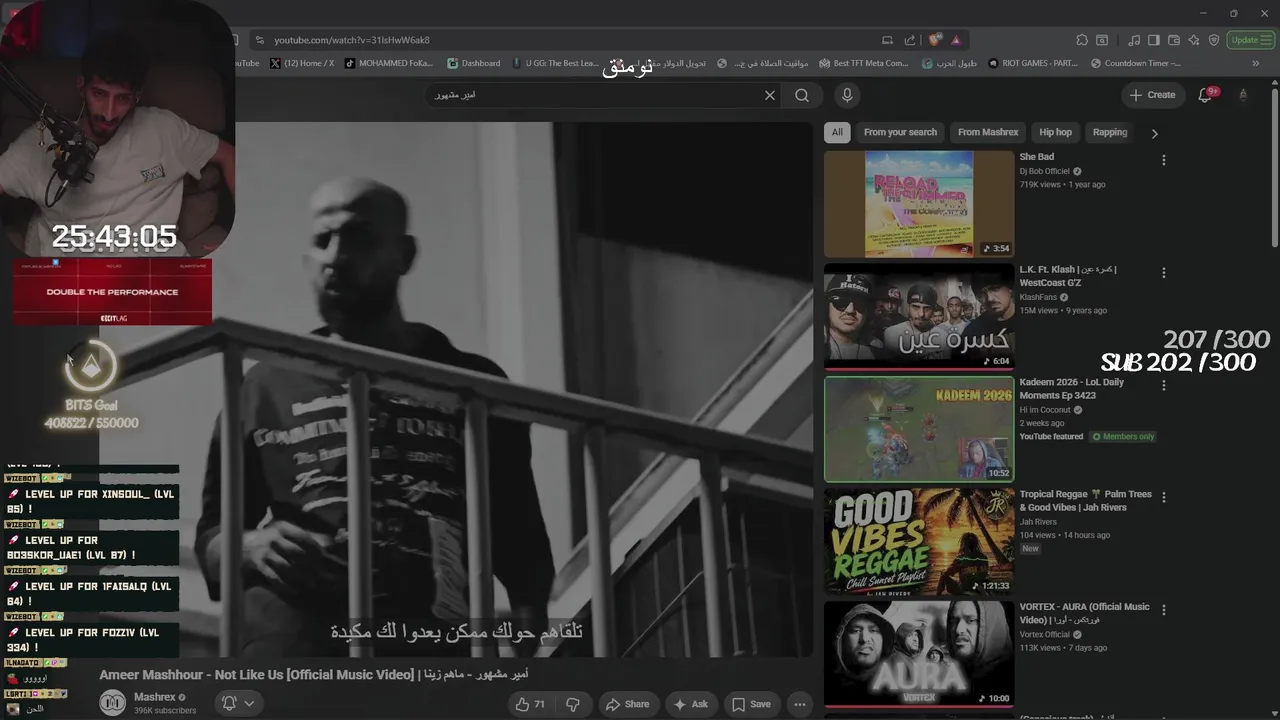Open the RIOT GAMES - PART... bookmark

1033,63
